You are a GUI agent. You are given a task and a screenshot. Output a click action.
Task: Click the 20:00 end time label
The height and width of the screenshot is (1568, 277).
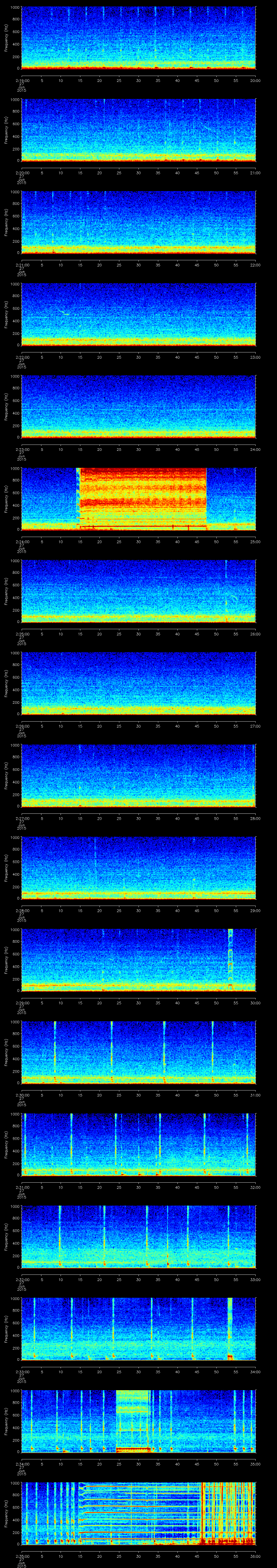(255, 80)
